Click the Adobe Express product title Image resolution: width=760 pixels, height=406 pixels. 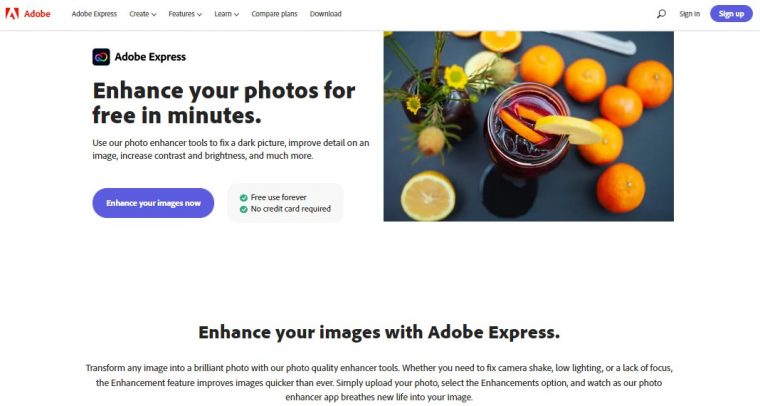(150, 57)
